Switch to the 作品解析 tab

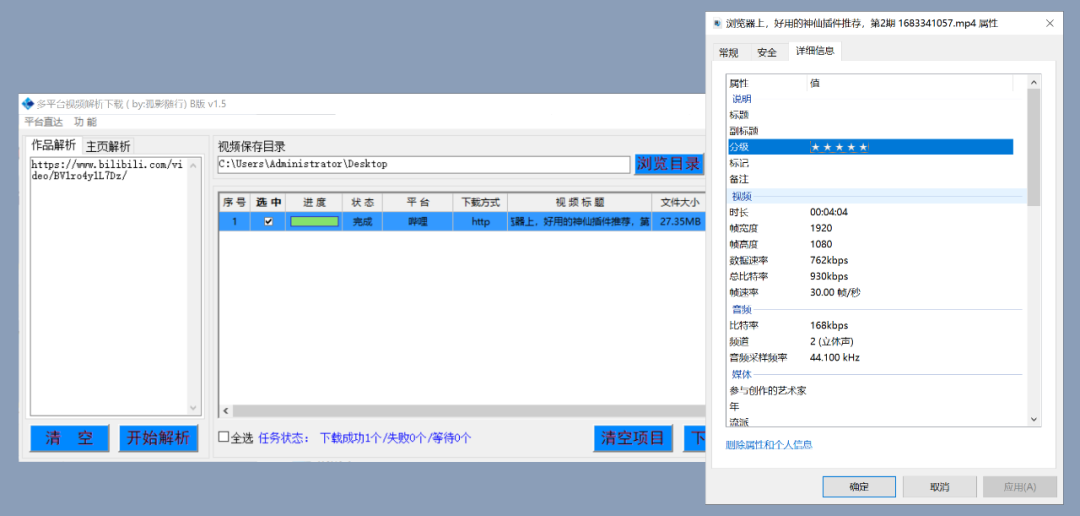[54, 145]
